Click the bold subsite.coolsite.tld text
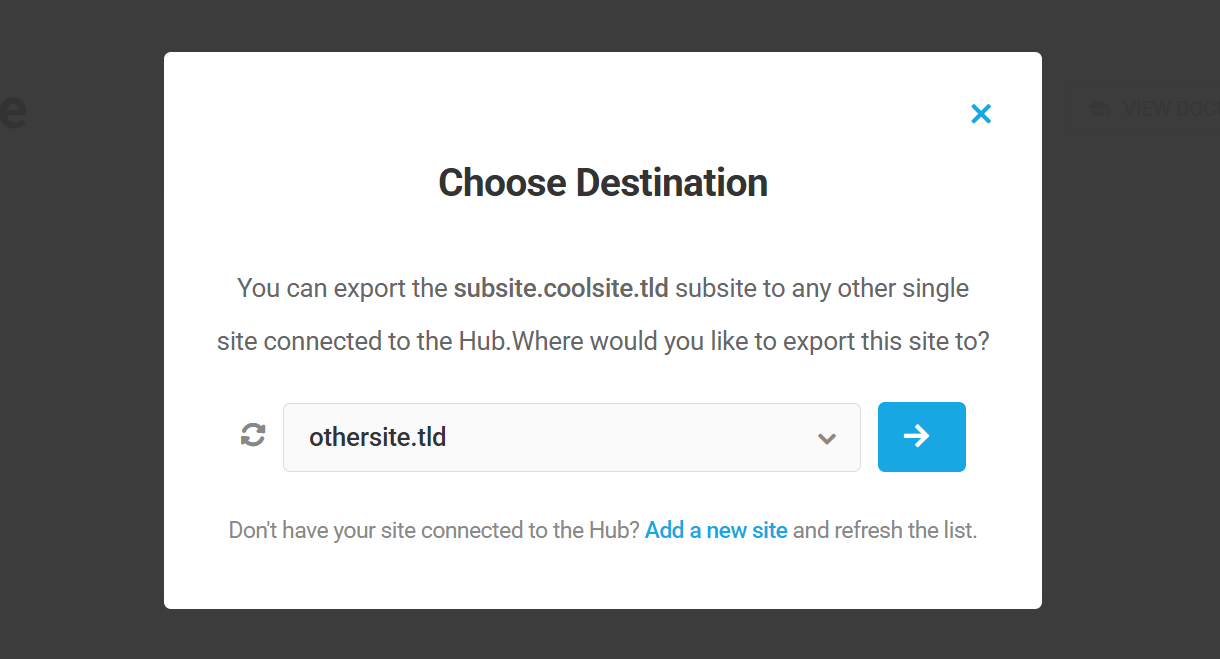 tap(560, 288)
